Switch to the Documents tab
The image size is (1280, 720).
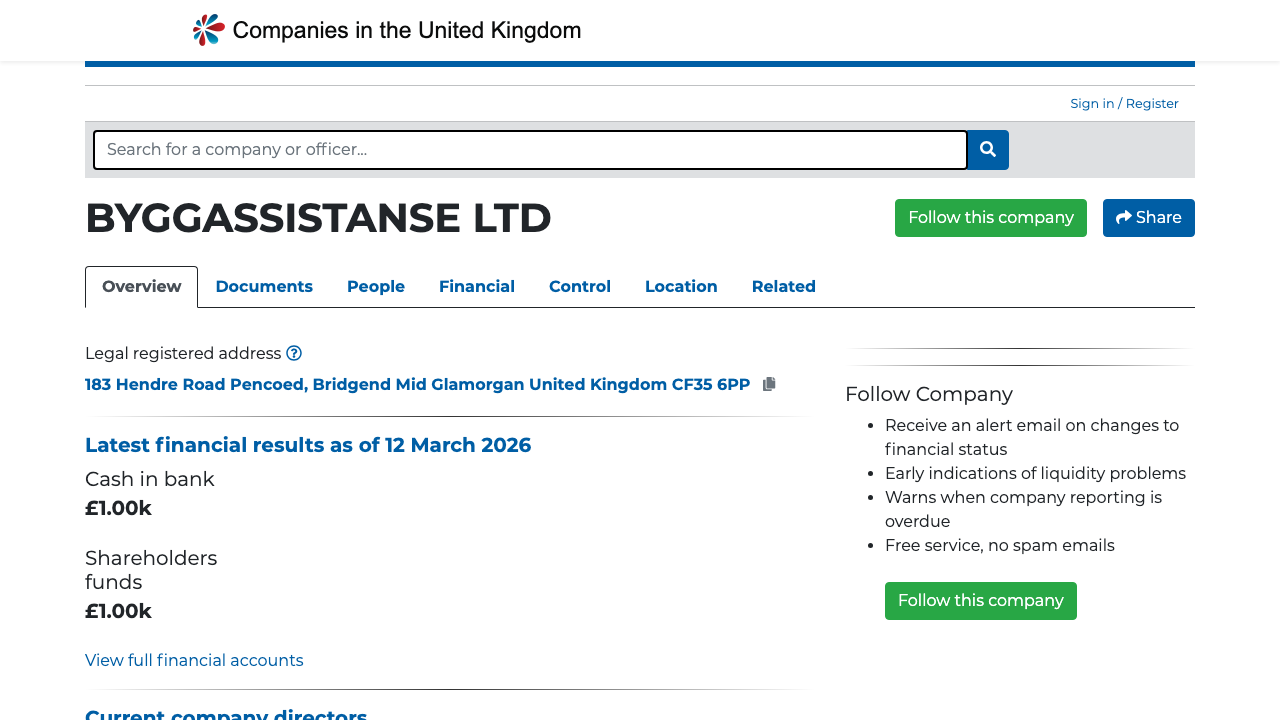(264, 287)
